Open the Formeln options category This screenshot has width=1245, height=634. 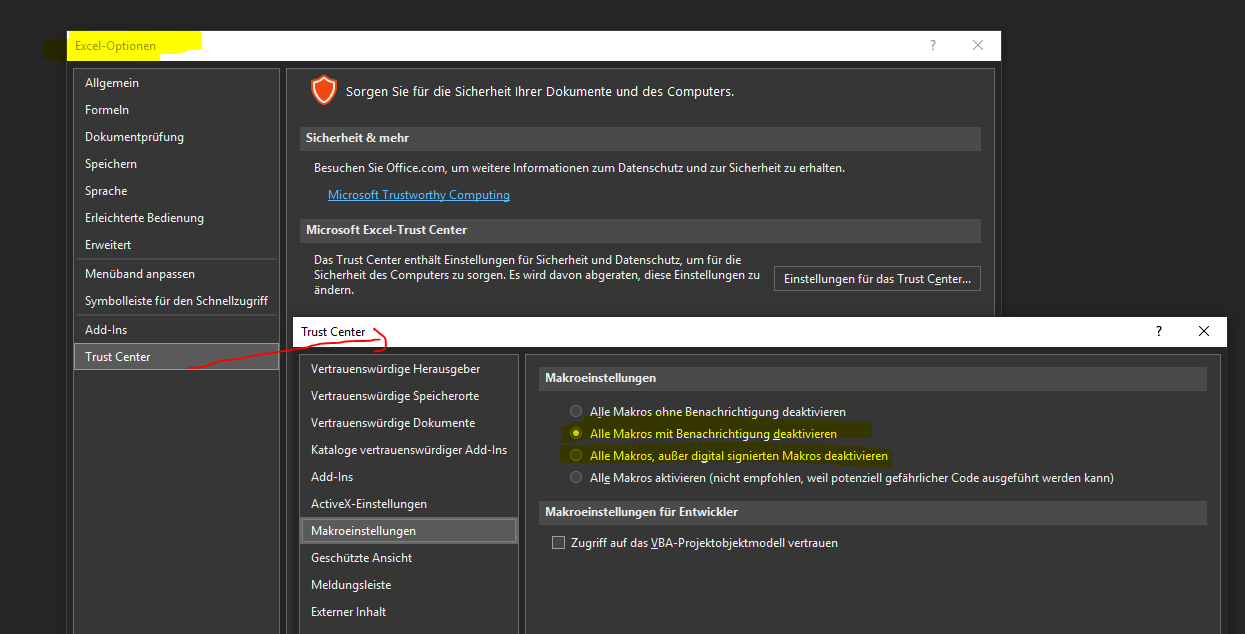107,110
